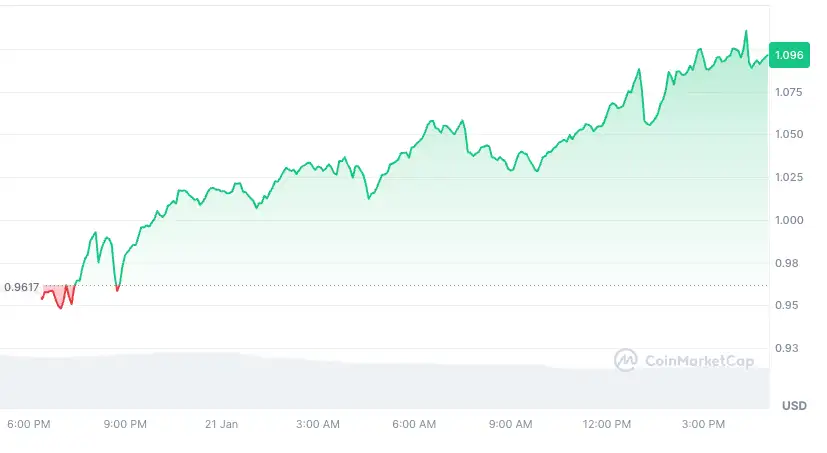Click the CoinMarketCap watermark text

[699, 361]
